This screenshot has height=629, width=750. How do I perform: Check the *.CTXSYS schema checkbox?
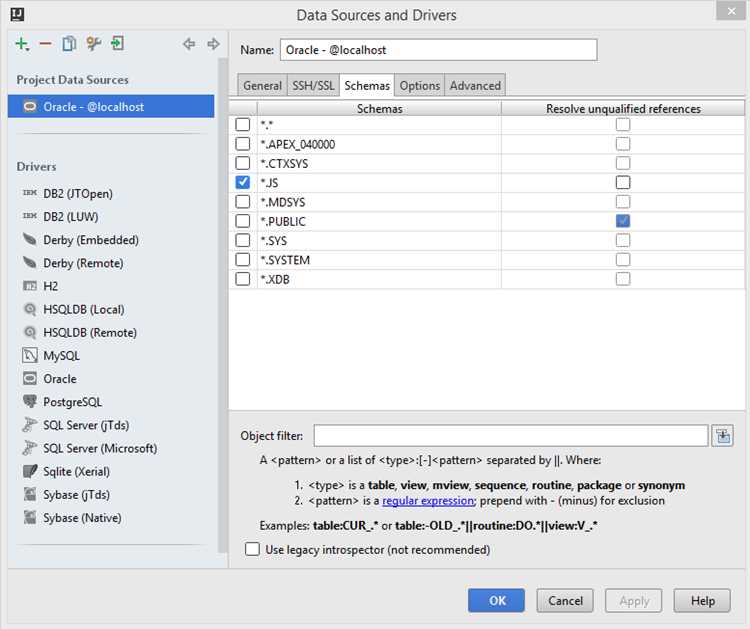pos(243,163)
